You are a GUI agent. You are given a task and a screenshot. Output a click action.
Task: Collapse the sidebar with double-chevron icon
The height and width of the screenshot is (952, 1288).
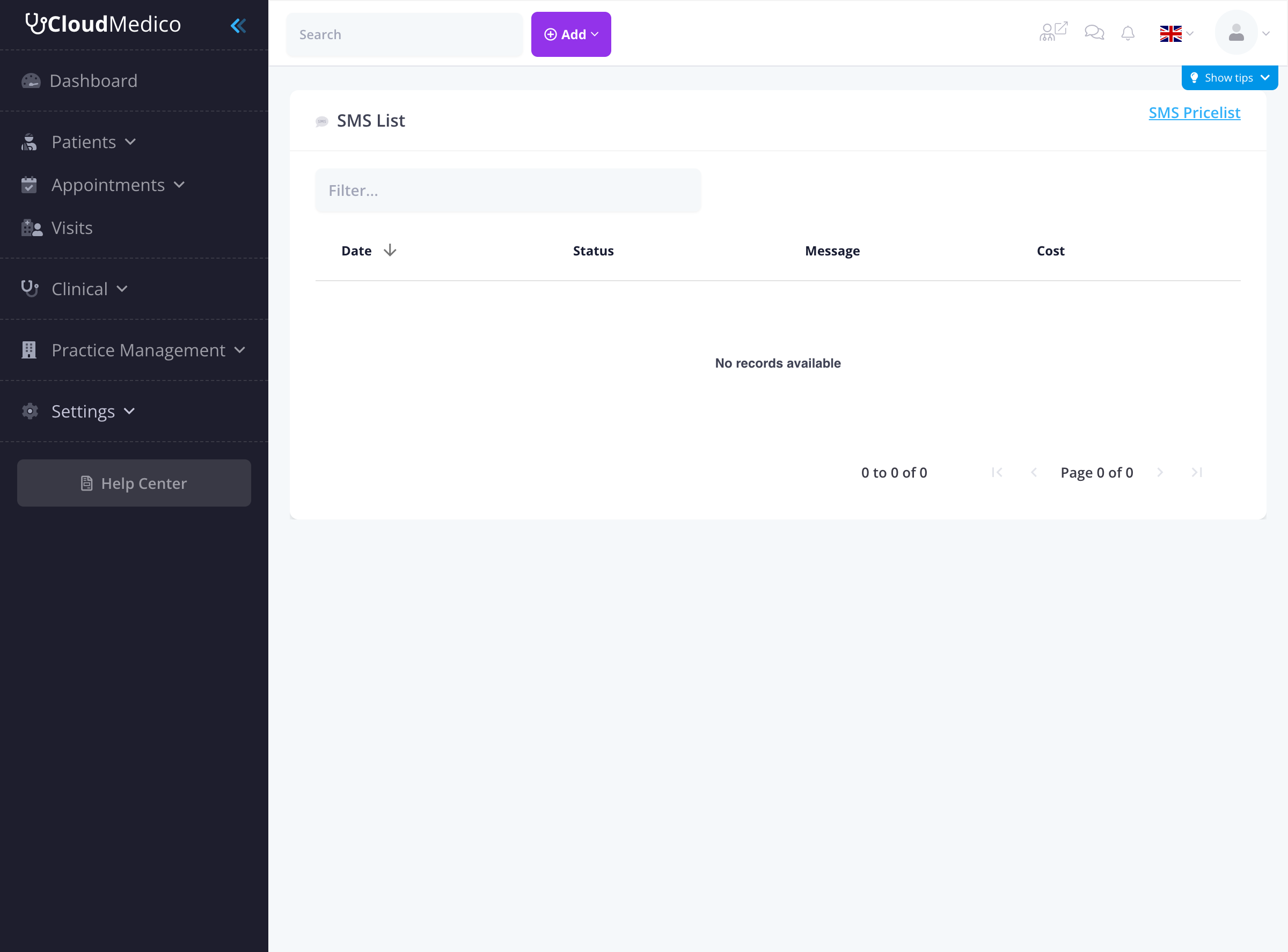[238, 25]
